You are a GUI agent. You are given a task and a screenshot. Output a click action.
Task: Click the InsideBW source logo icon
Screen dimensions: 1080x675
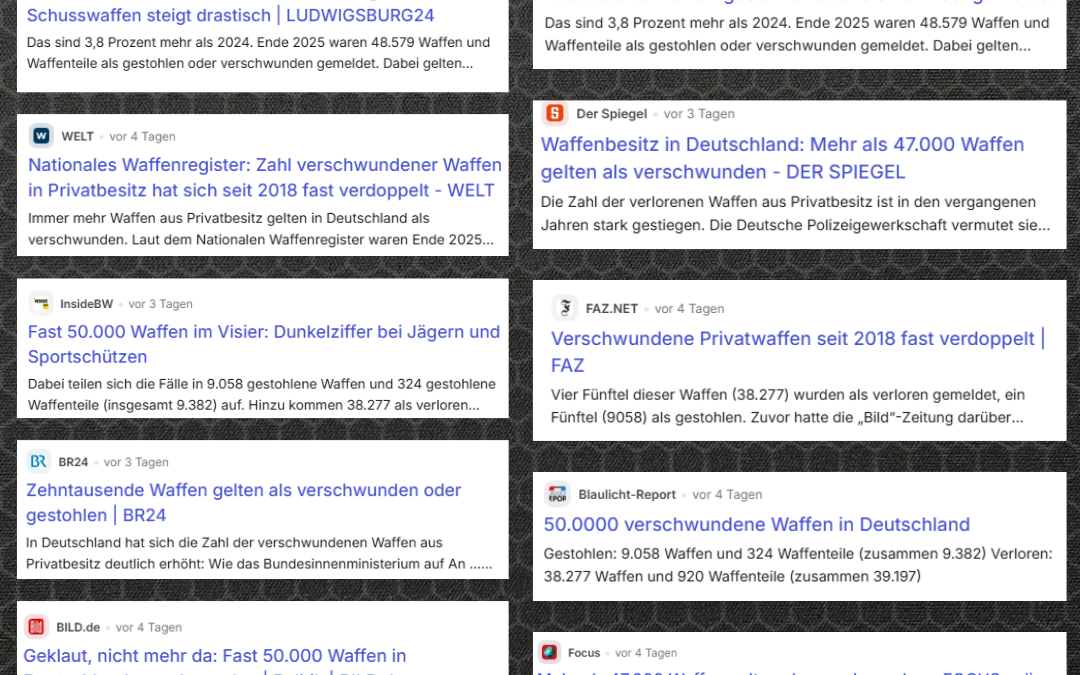(41, 304)
